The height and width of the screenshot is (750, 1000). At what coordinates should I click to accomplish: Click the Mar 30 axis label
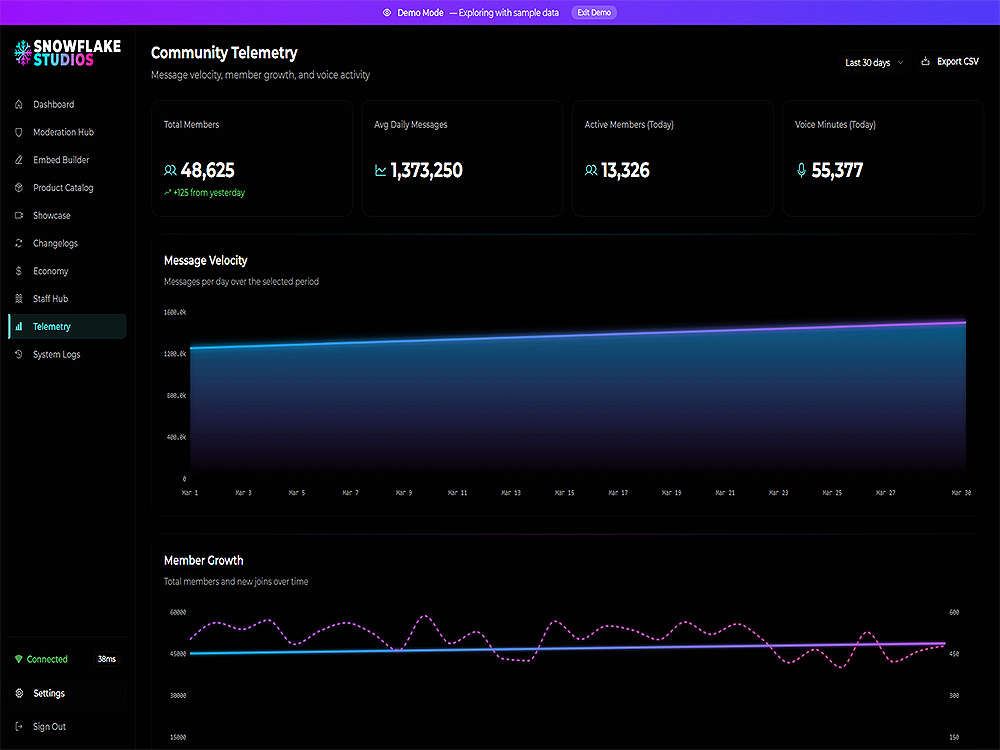pos(961,492)
